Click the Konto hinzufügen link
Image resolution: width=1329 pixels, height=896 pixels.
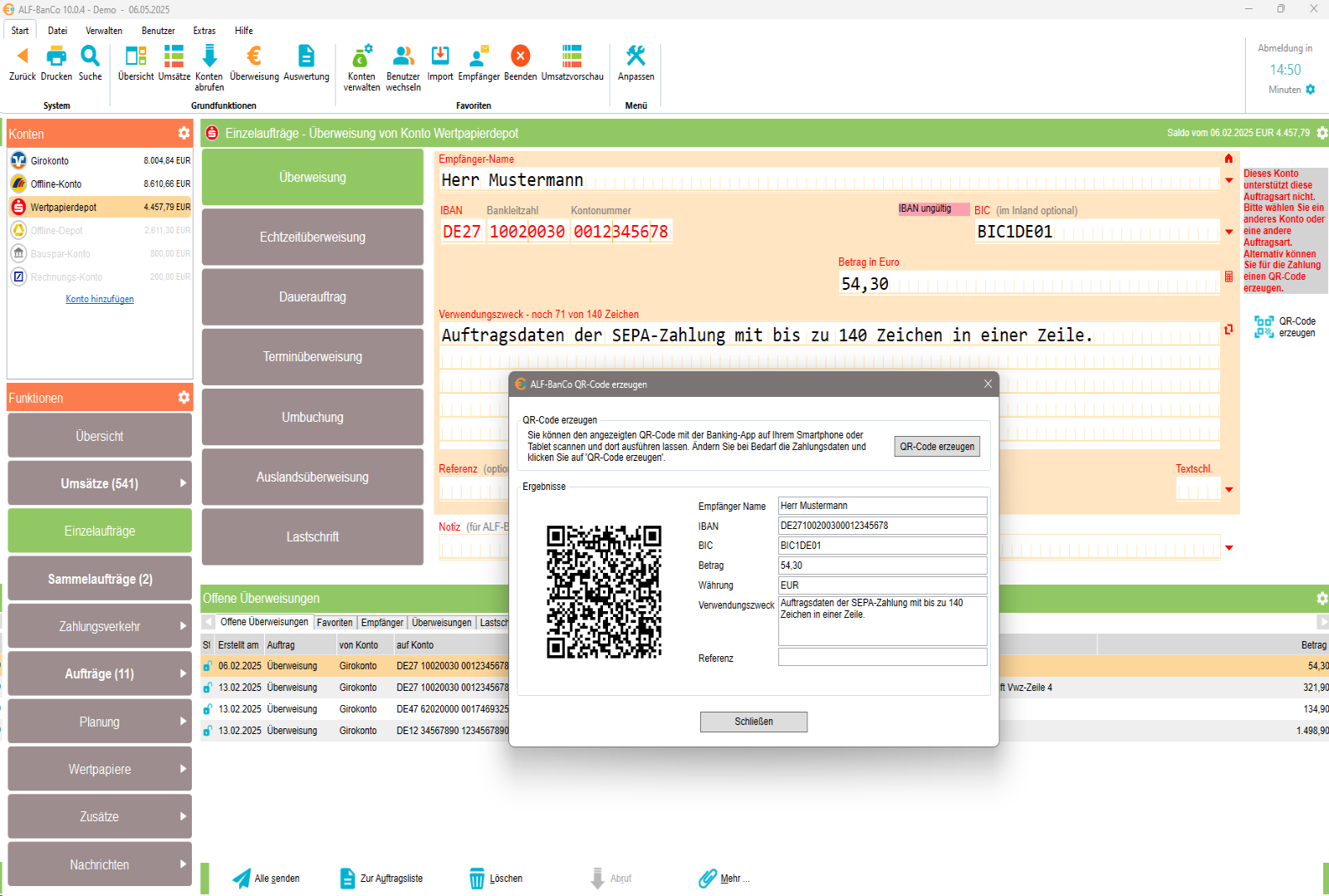tap(100, 299)
